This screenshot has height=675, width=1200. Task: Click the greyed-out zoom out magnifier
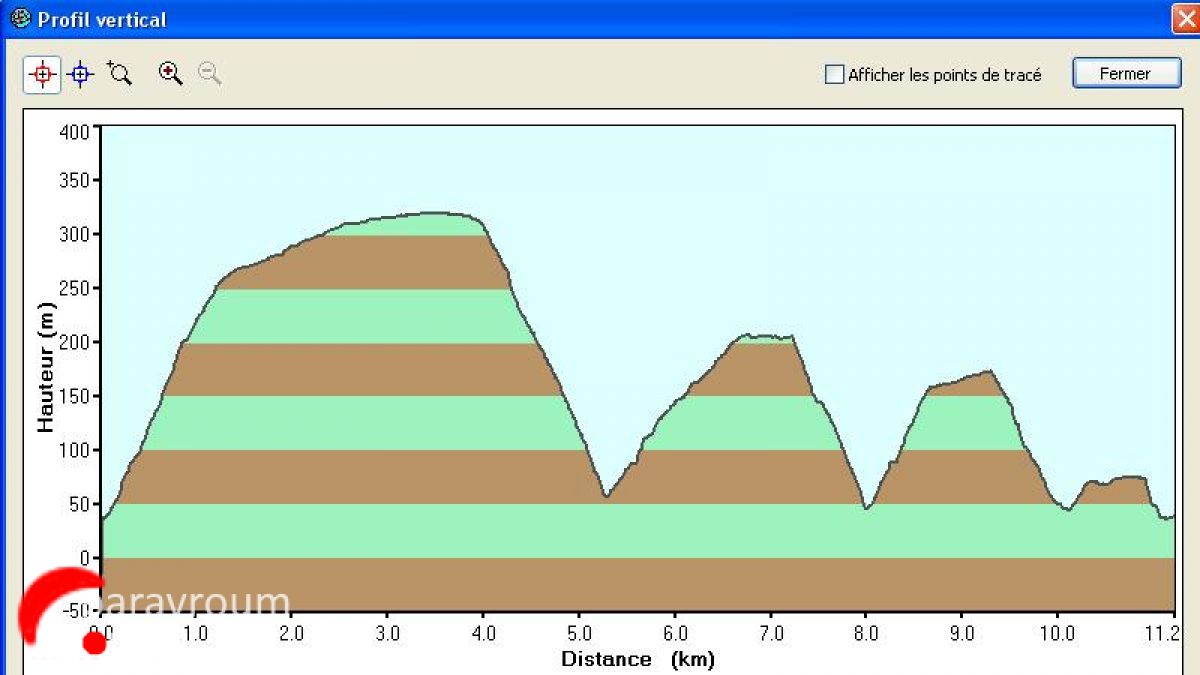[x=209, y=73]
